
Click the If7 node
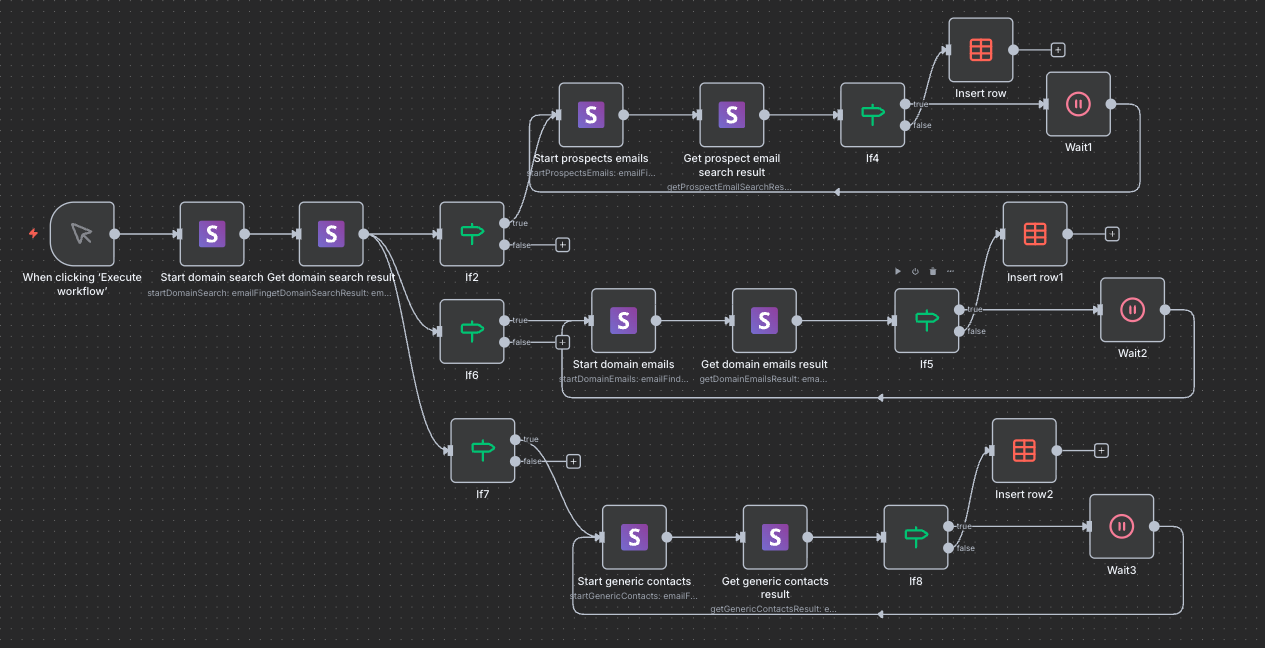tap(483, 450)
